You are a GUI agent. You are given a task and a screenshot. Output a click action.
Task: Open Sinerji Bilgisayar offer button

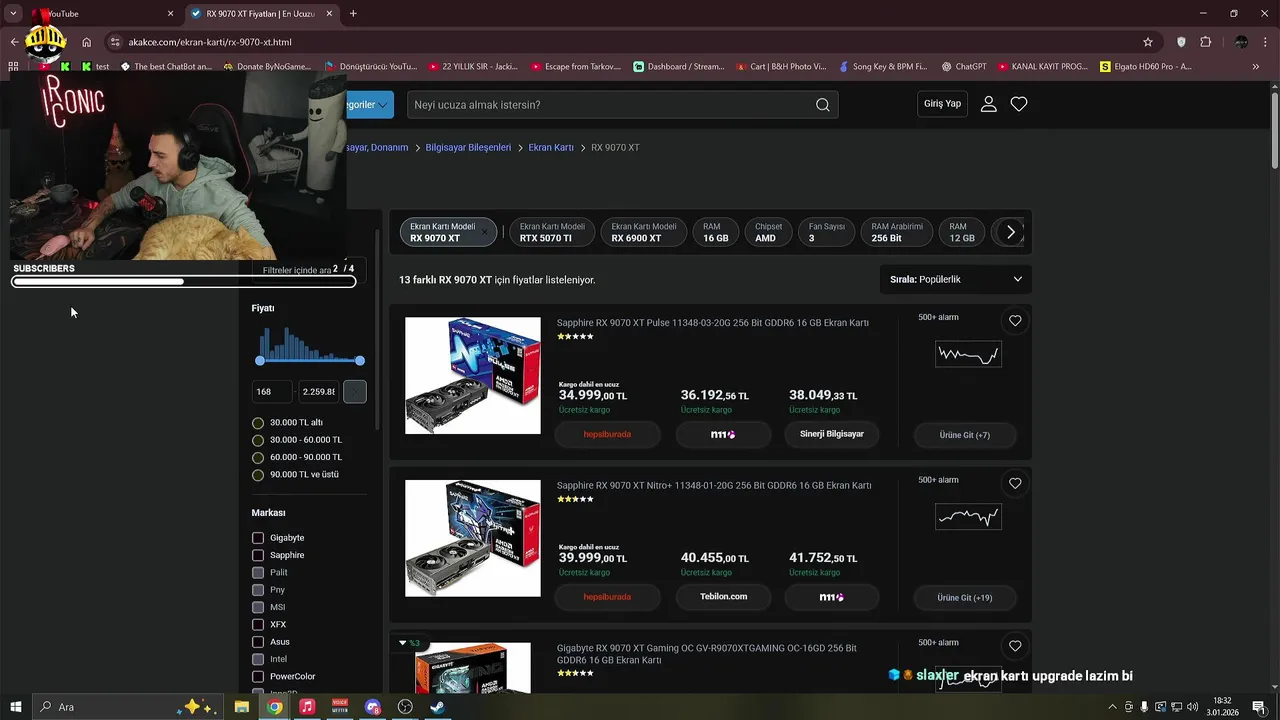(832, 434)
